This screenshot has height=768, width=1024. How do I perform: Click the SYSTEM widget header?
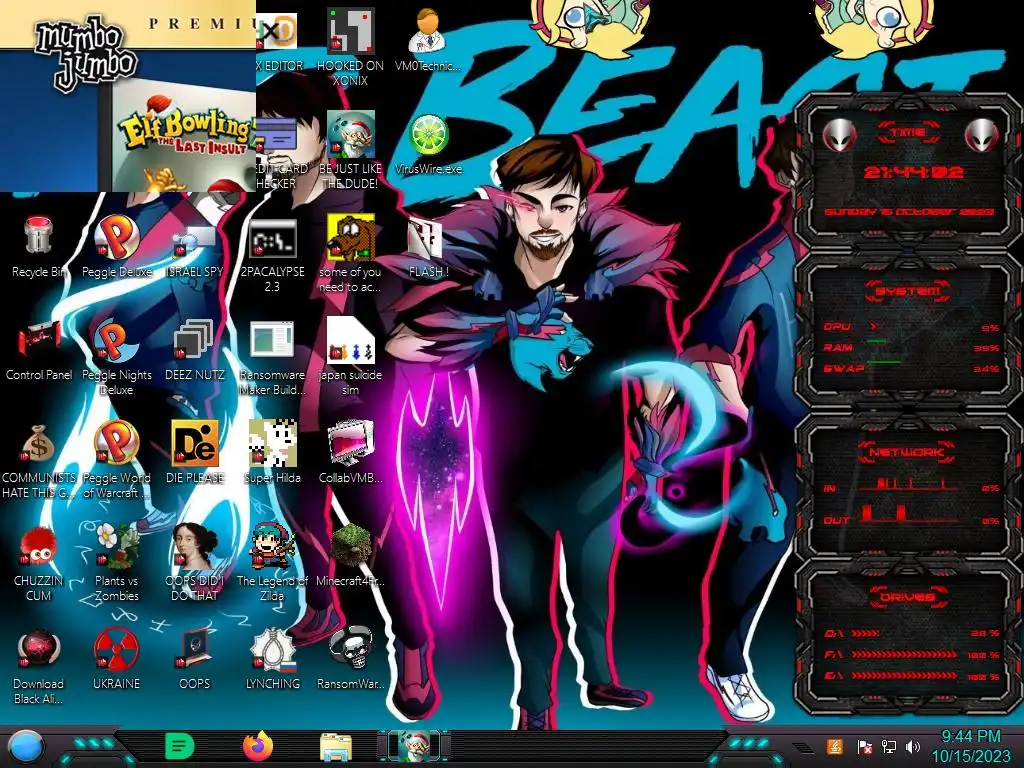(907, 291)
